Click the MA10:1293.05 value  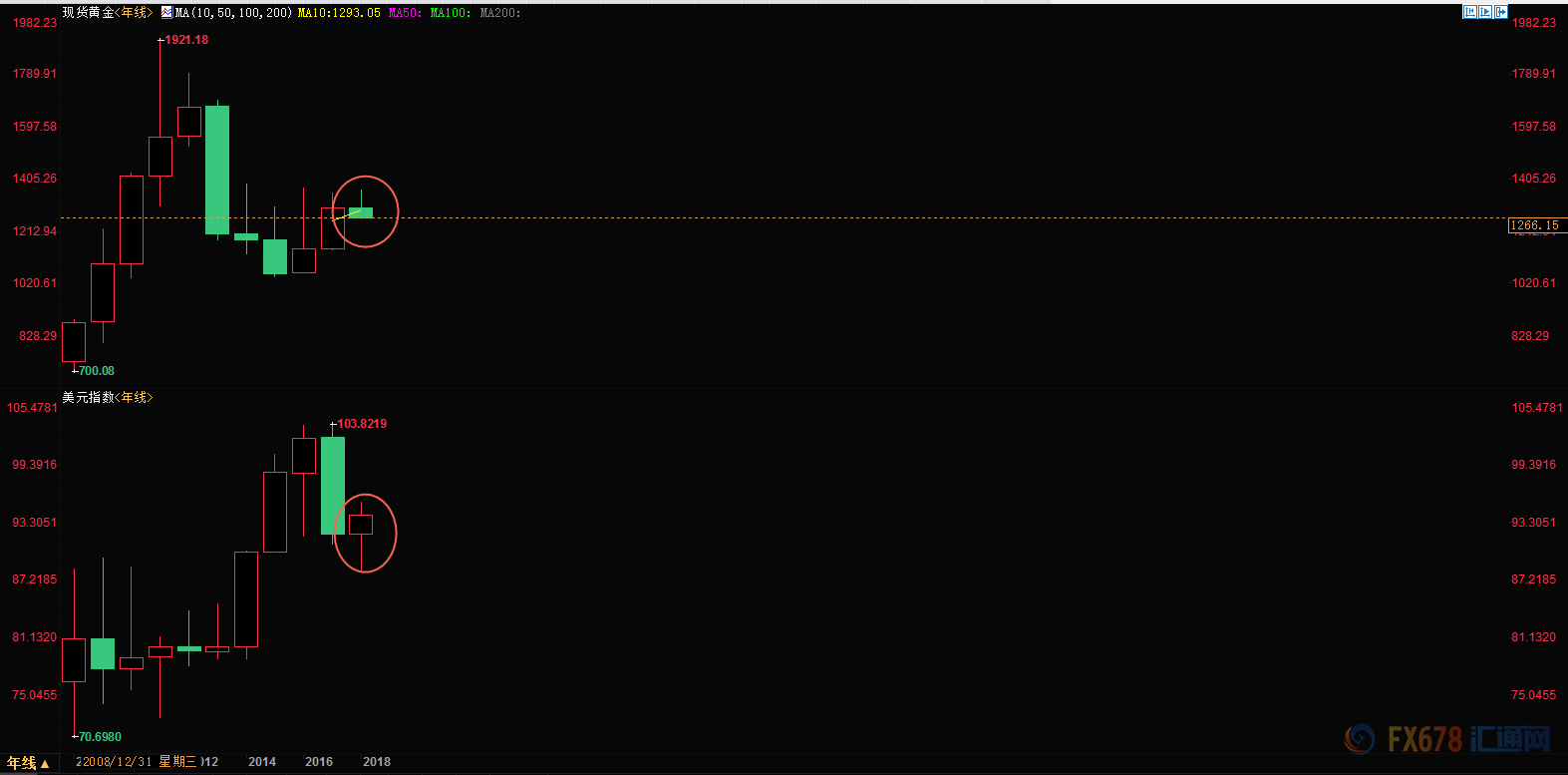(339, 13)
